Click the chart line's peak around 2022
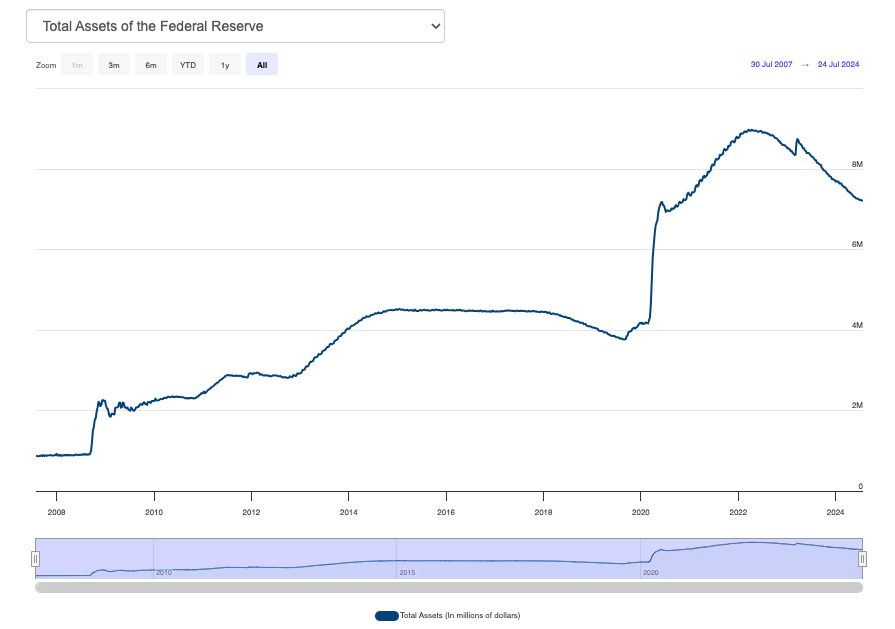The image size is (895, 629). [750, 130]
